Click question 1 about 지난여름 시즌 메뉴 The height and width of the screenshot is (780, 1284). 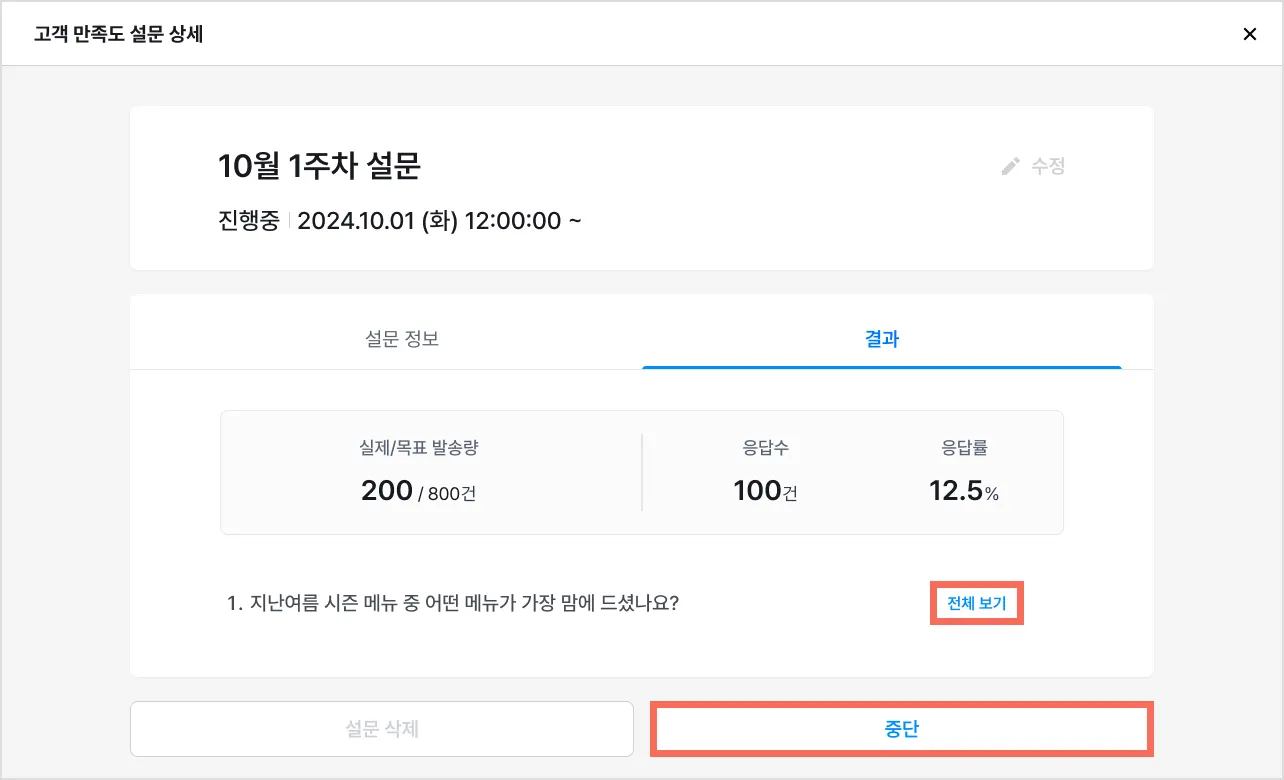coord(453,604)
